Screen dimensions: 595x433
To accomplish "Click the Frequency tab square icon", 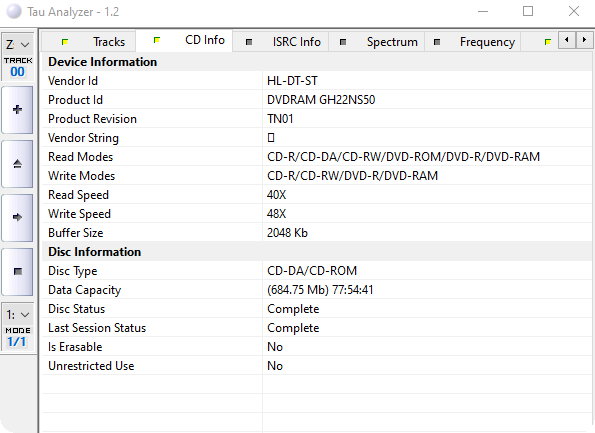I will tap(437, 42).
